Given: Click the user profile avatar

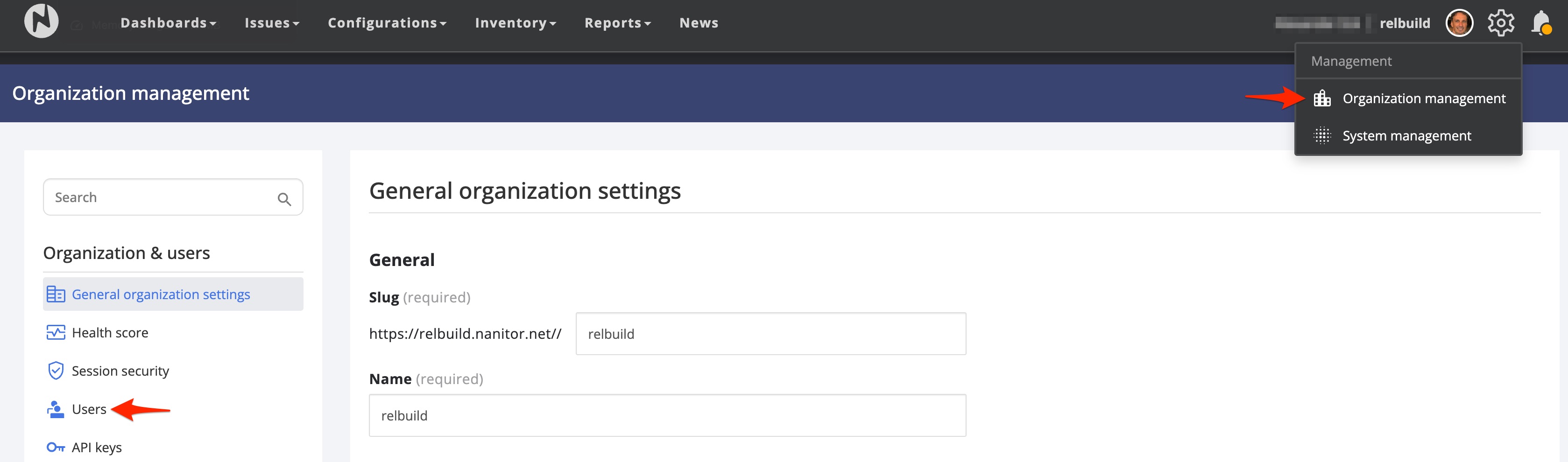Looking at the screenshot, I should coord(1459,23).
